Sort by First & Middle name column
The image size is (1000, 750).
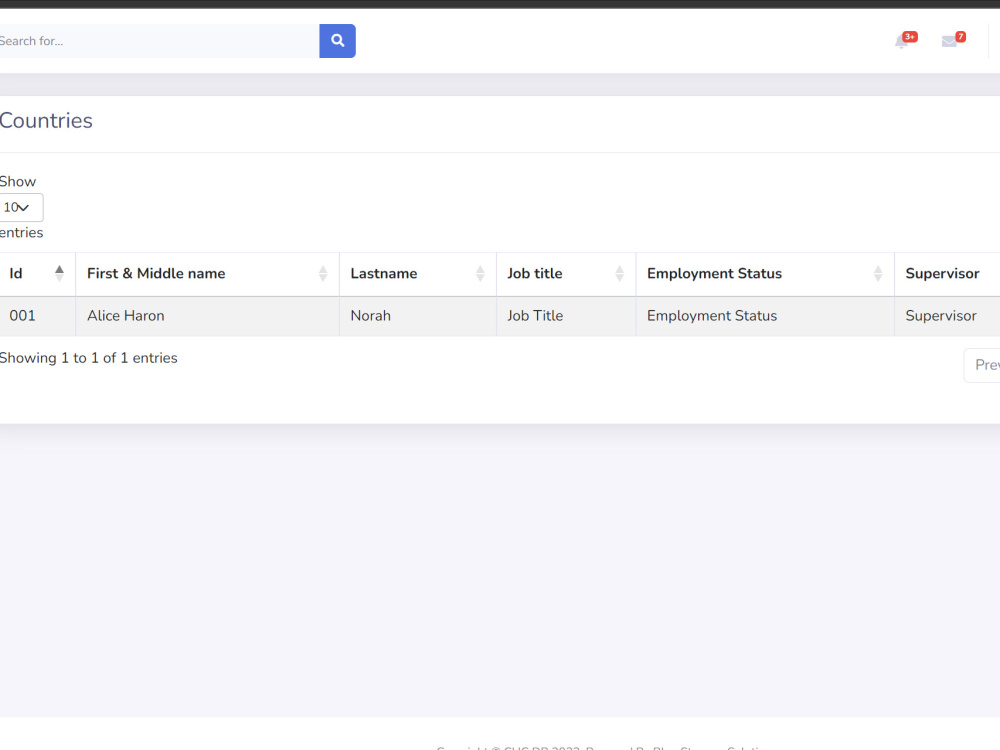pos(207,274)
